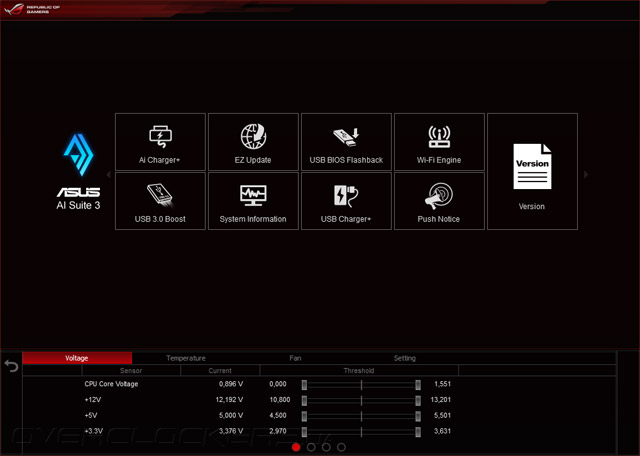Click maximum threshold value 1,551

442,384
